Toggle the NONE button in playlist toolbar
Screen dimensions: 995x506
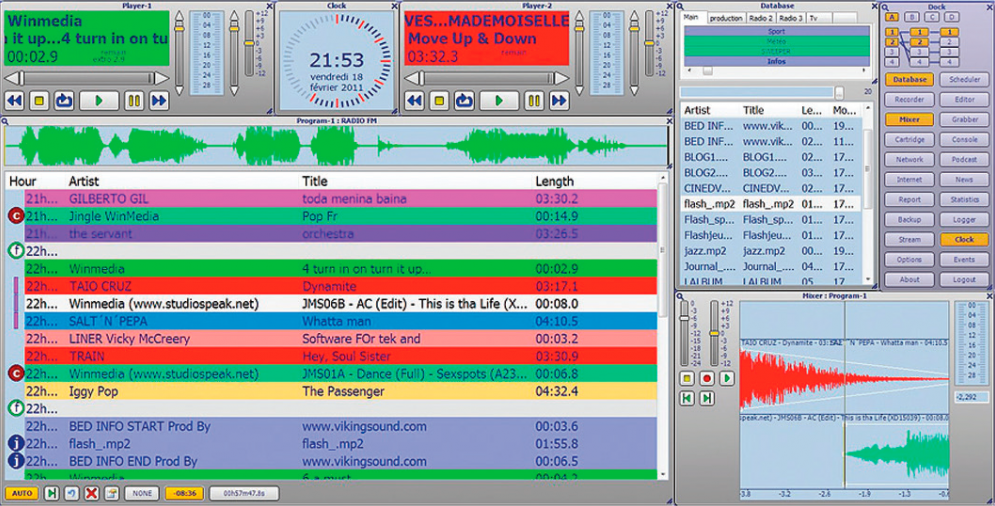point(142,493)
